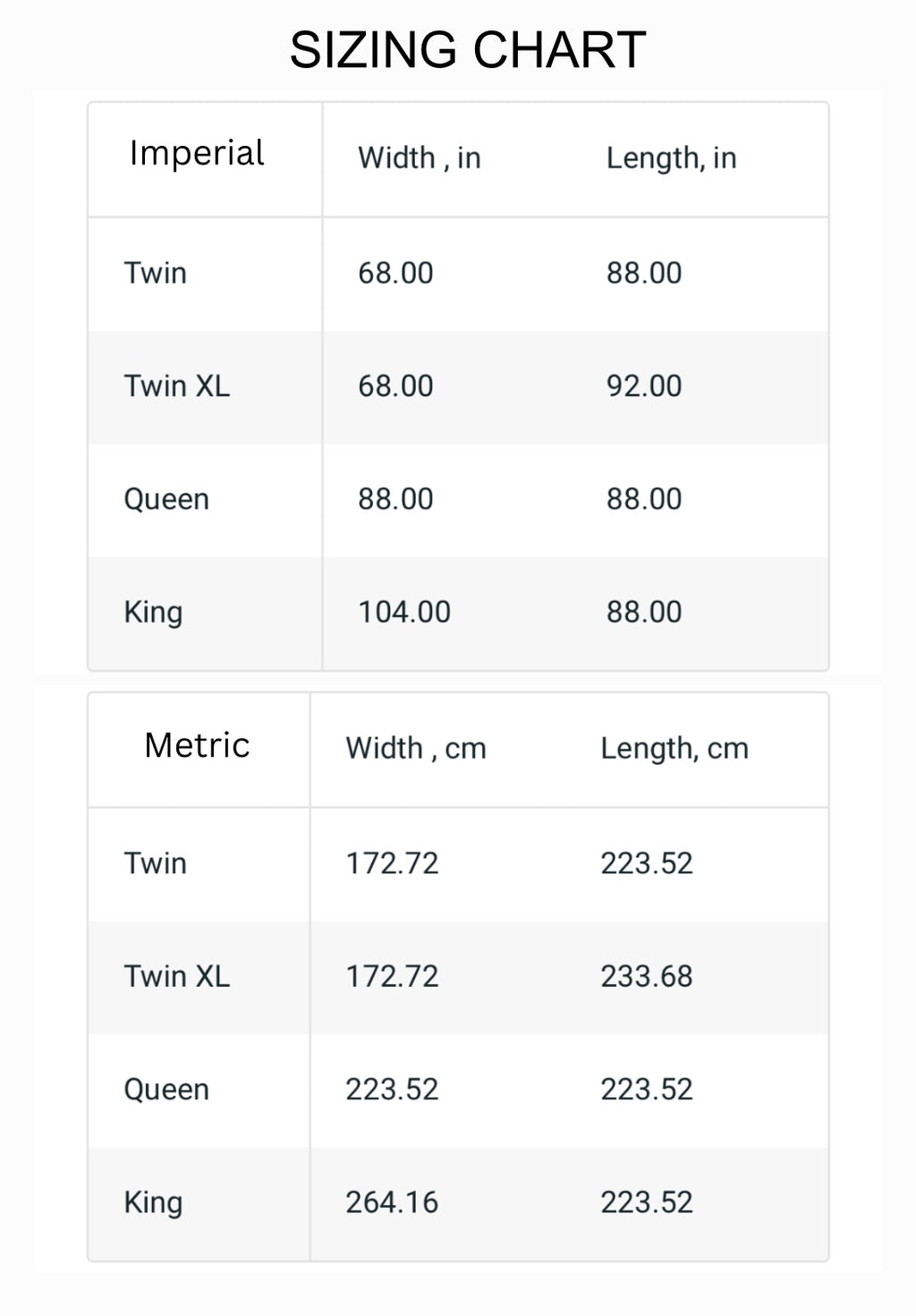Click the Length, cm column header

[674, 749]
